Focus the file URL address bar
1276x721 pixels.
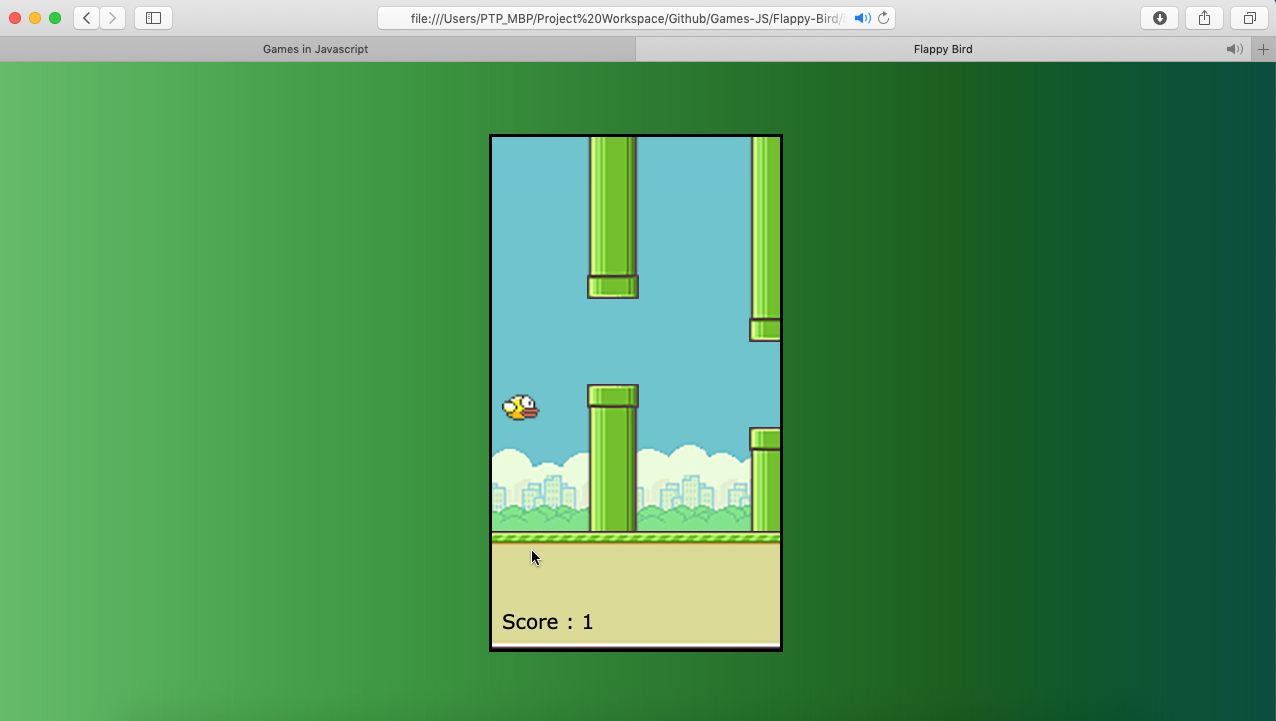(x=636, y=18)
